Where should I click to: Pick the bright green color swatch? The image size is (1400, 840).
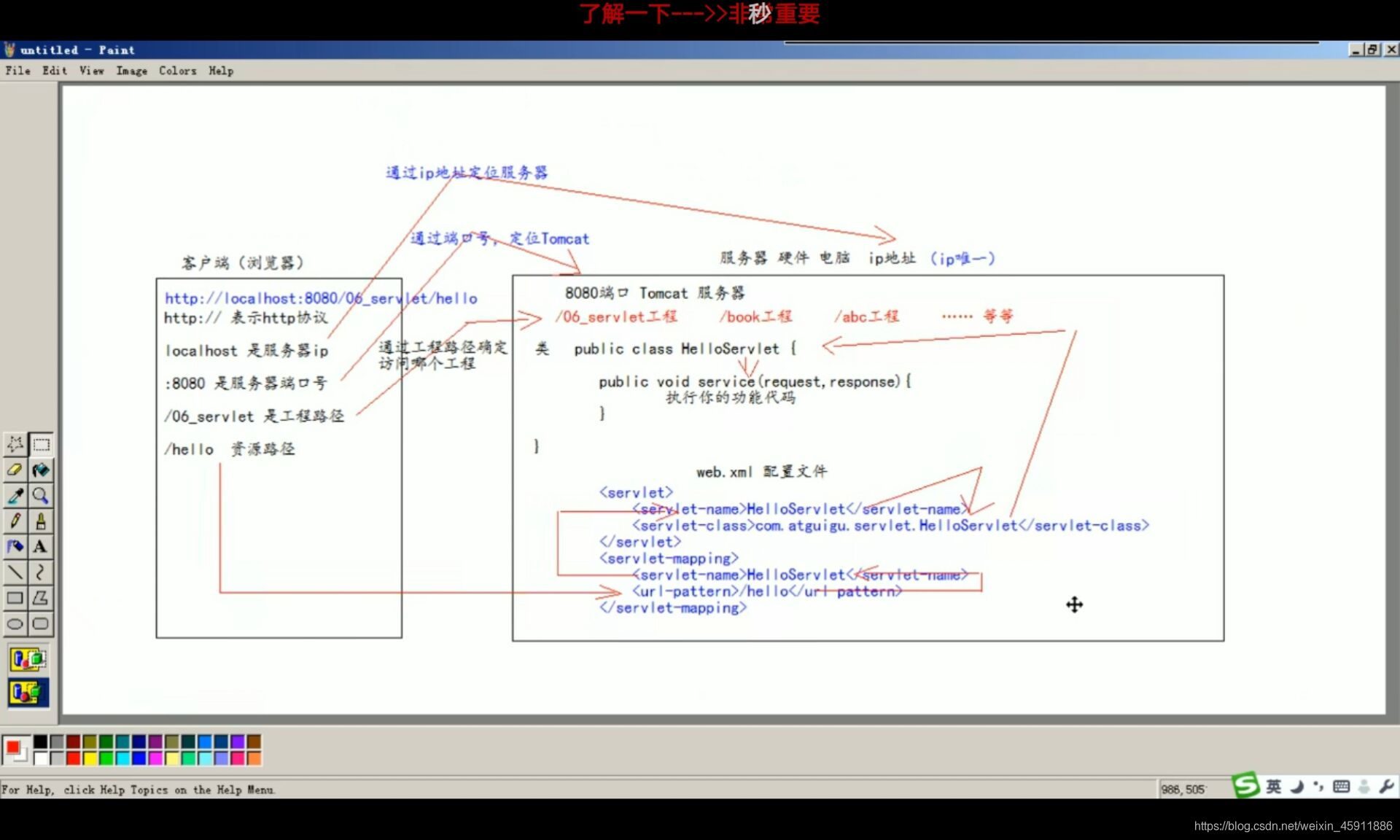pos(106,758)
